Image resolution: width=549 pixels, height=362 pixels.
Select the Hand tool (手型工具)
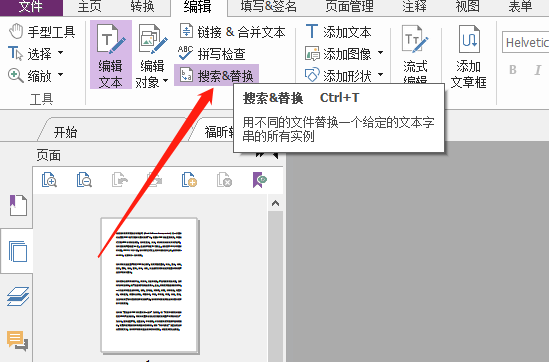(42, 32)
